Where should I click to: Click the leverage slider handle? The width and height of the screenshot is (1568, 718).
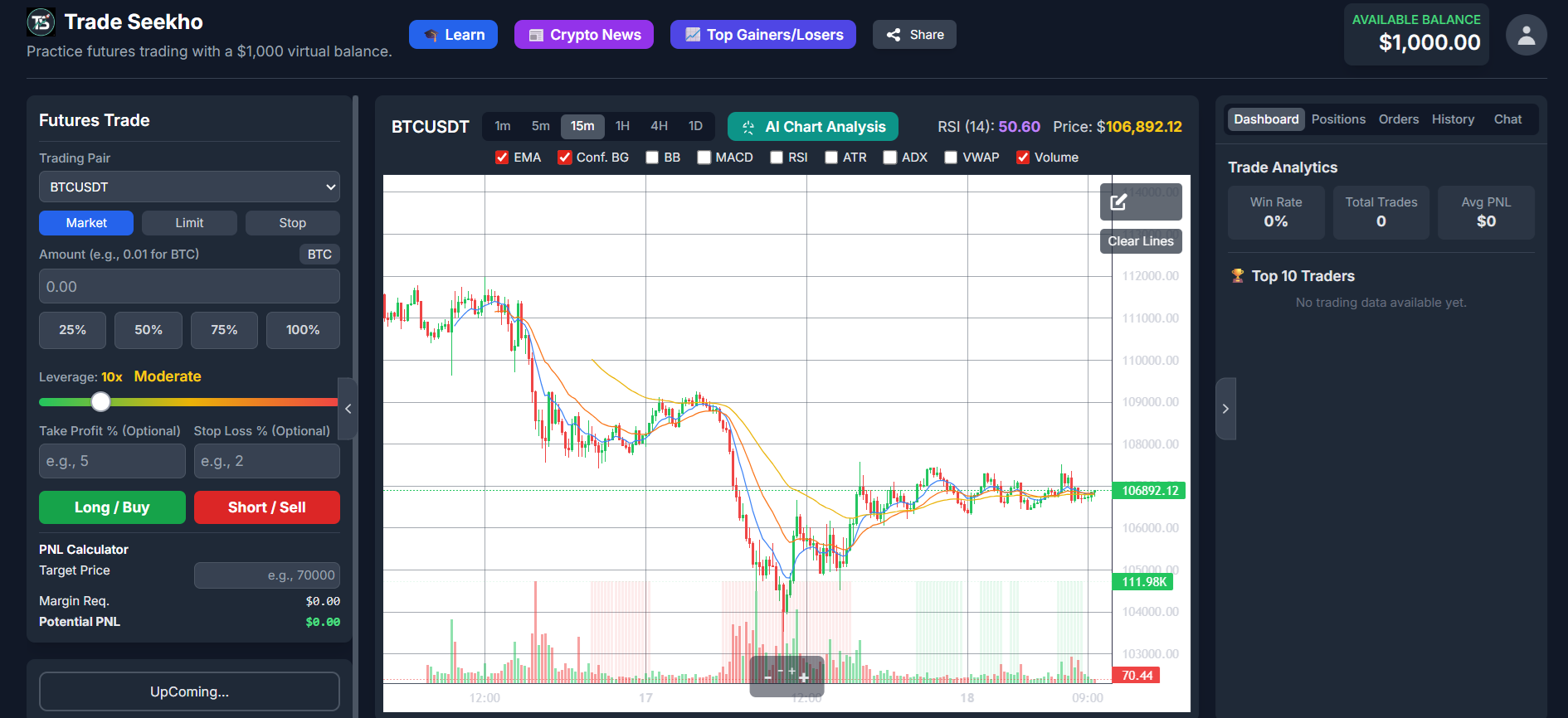tap(100, 402)
